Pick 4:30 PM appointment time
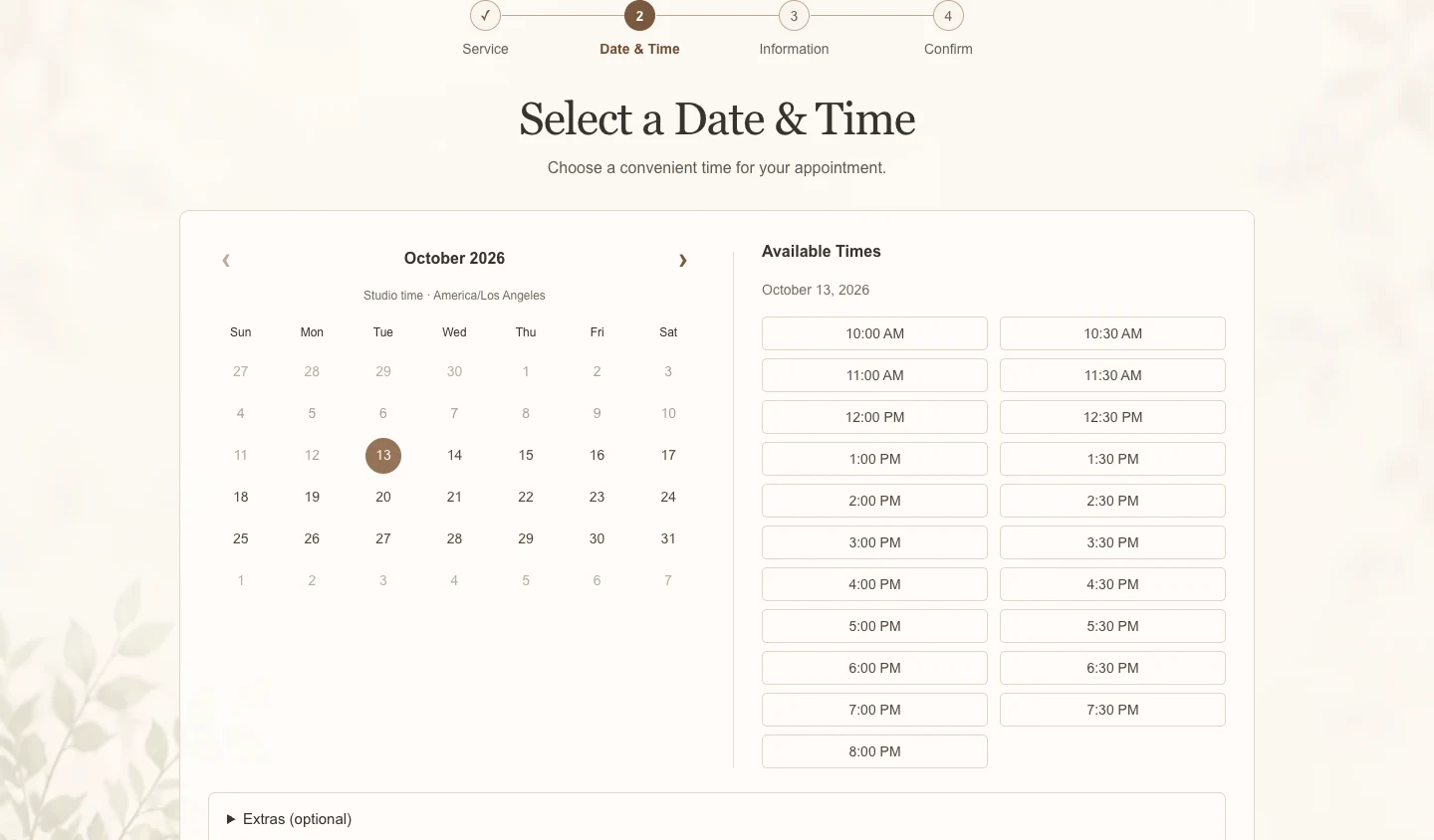 pyautogui.click(x=1112, y=584)
